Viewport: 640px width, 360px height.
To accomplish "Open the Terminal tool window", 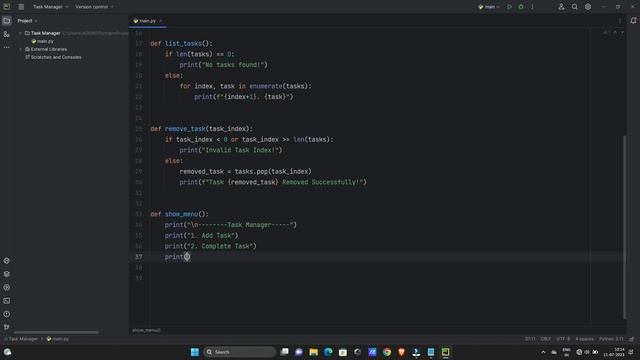I will (x=7, y=301).
